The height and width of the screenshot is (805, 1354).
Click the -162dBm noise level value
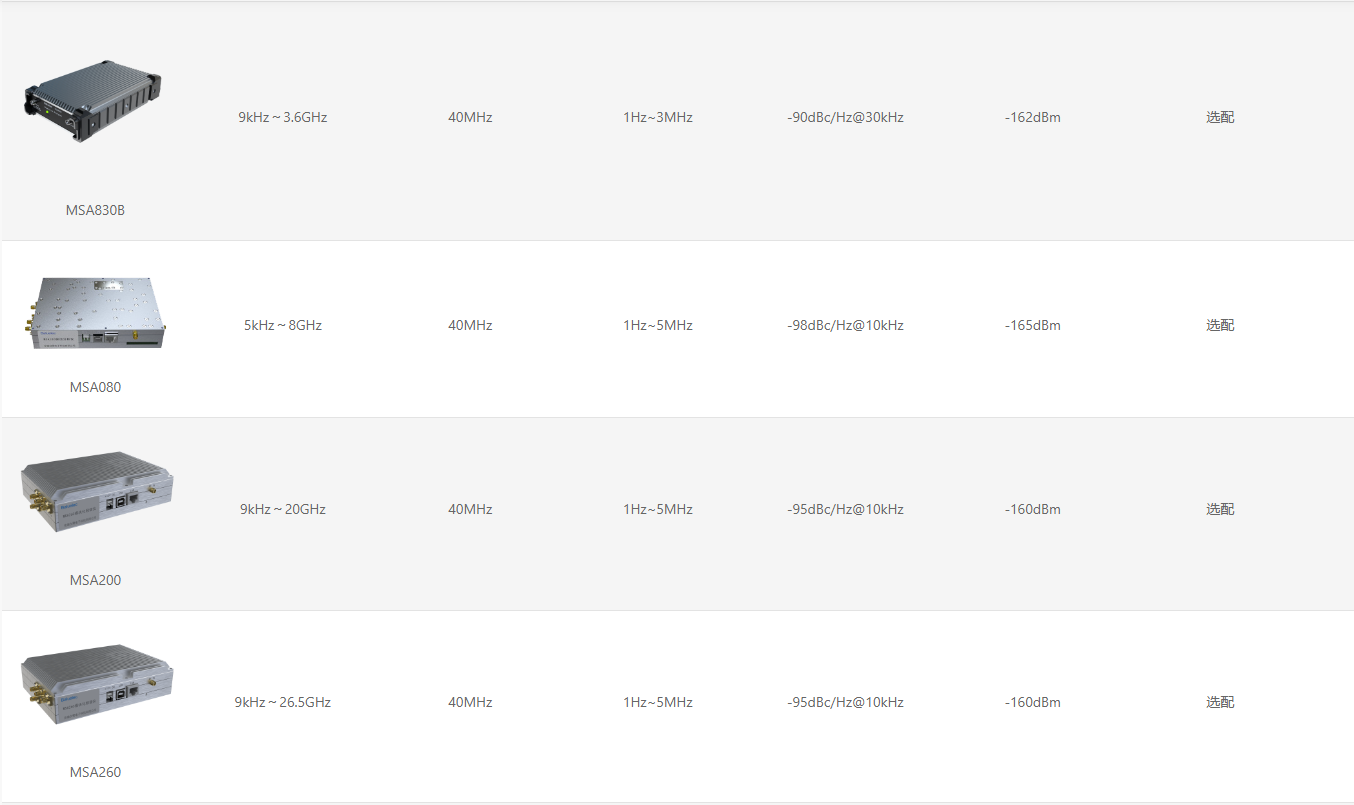click(1033, 117)
